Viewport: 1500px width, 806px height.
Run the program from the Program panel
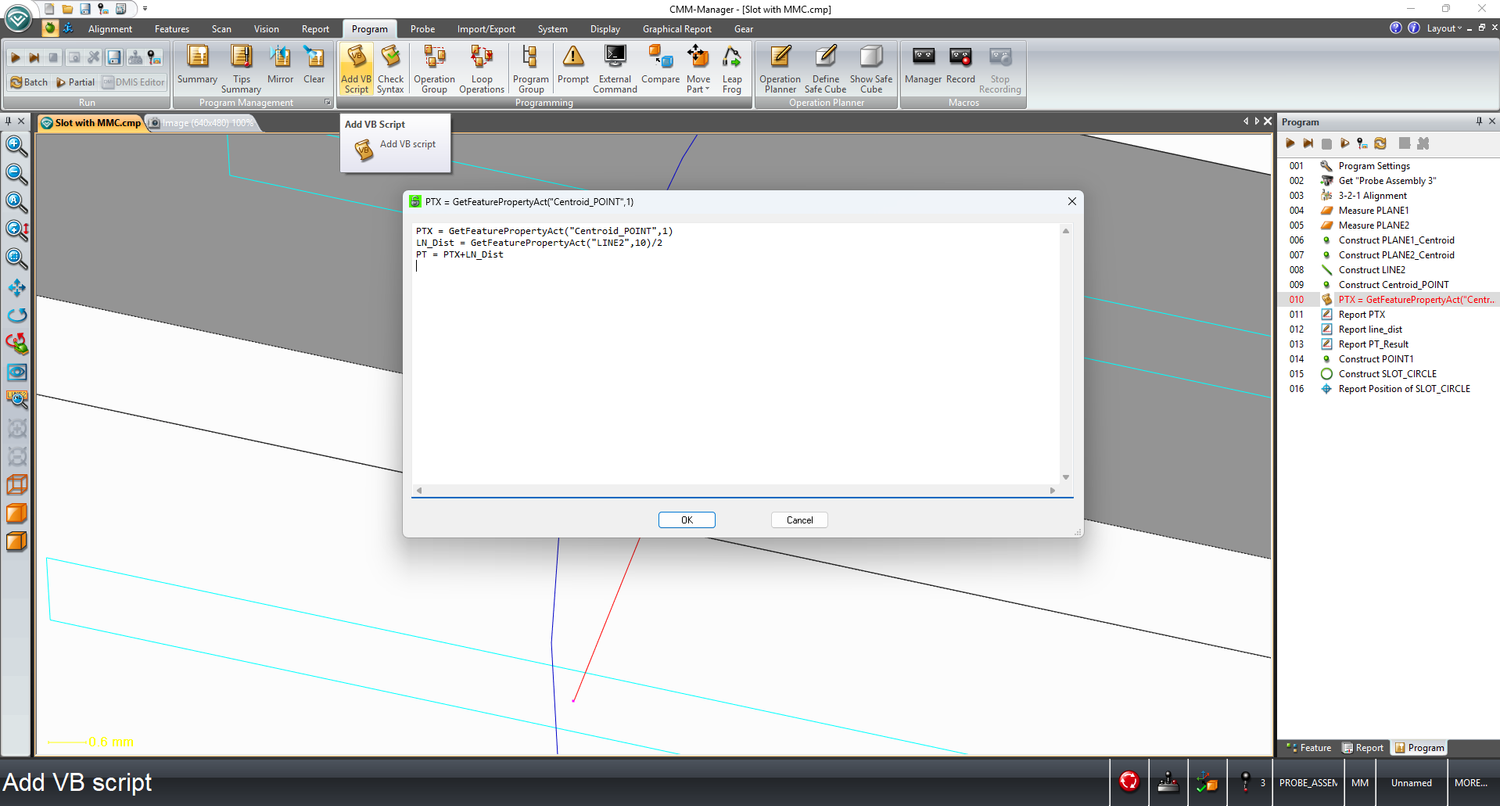[1290, 143]
